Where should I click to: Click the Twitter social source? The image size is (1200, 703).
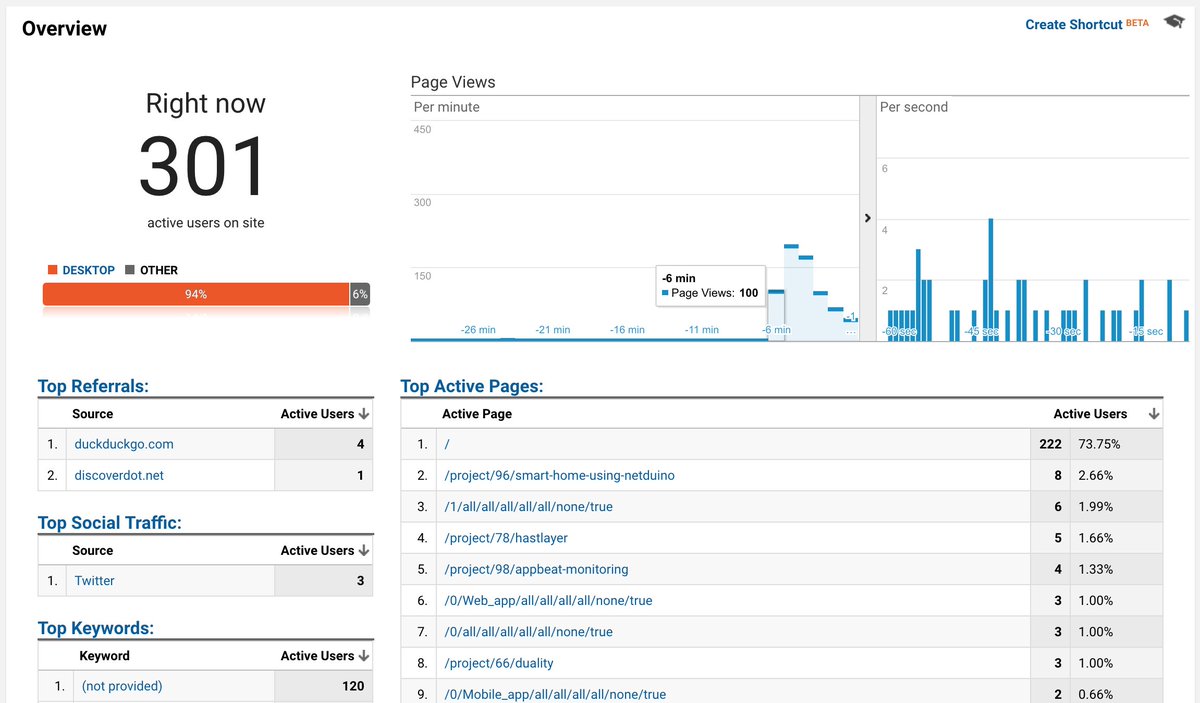point(94,580)
